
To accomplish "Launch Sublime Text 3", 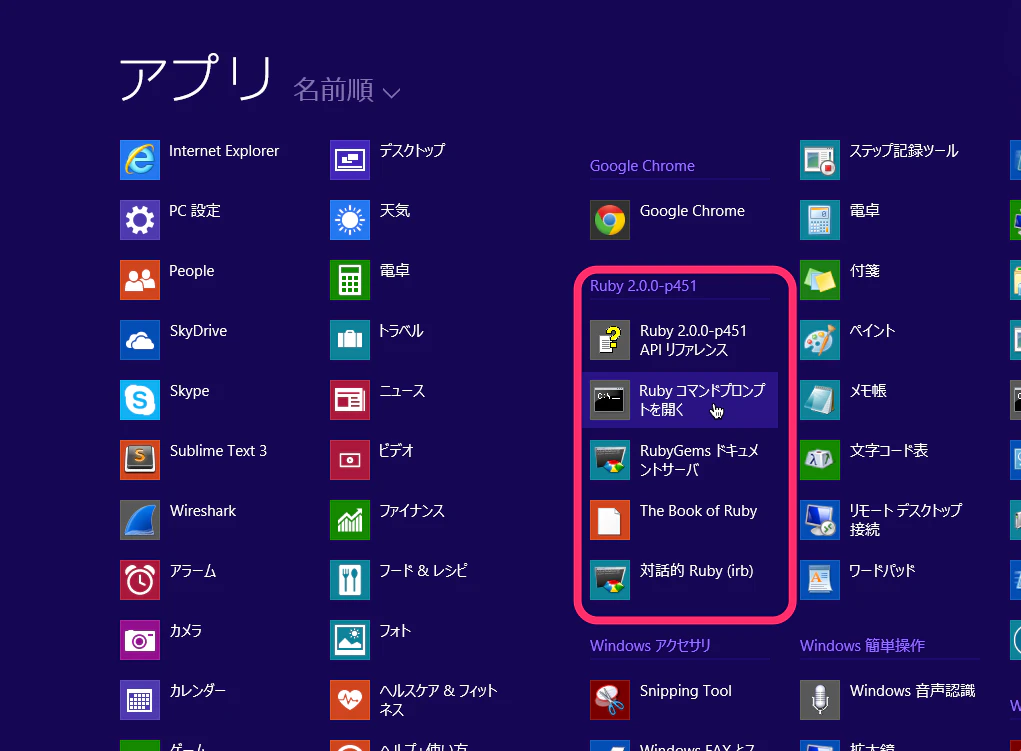I will pyautogui.click(x=193, y=459).
